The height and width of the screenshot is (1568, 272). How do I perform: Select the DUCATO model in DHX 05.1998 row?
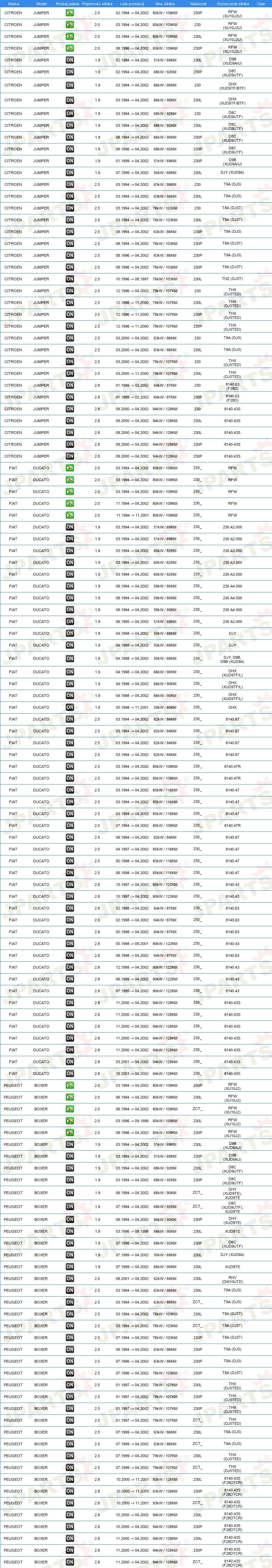41,707
